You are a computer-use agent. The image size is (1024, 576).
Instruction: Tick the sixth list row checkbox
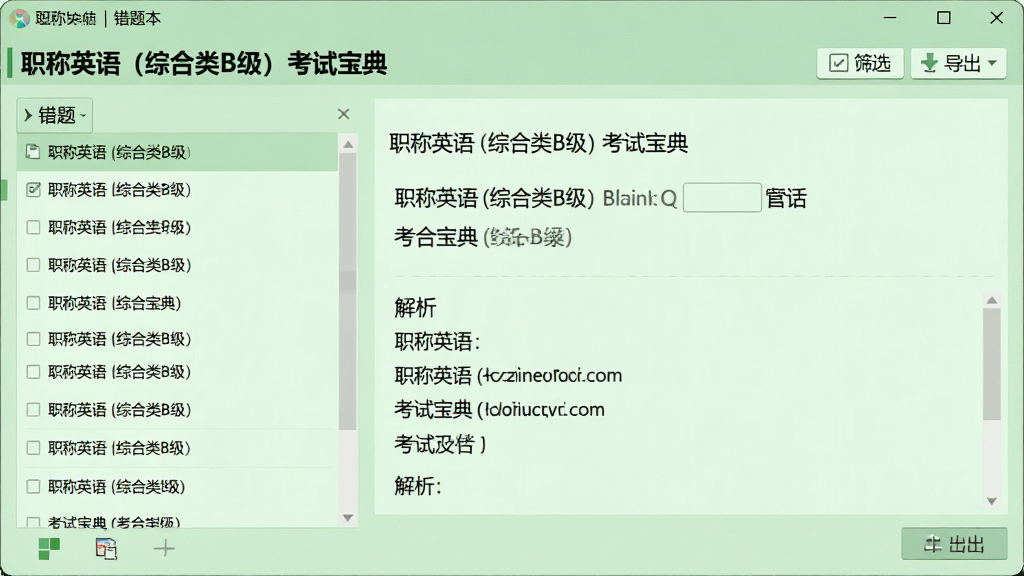tap(33, 339)
